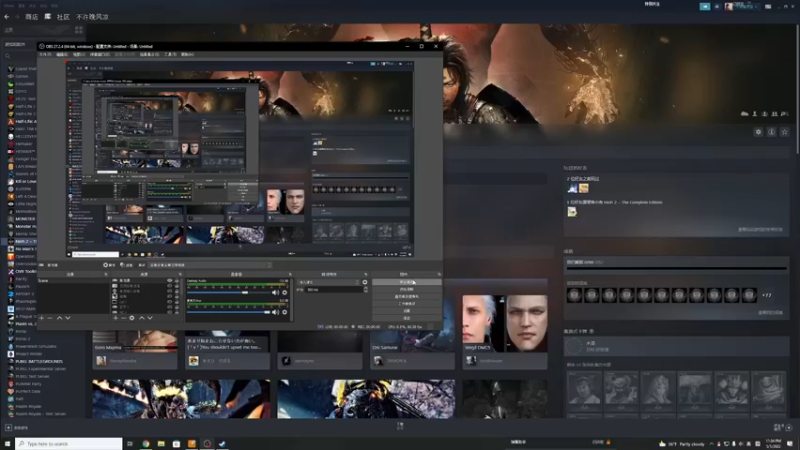Toggle the lock of the top source
800x450 pixels.
coord(177,280)
